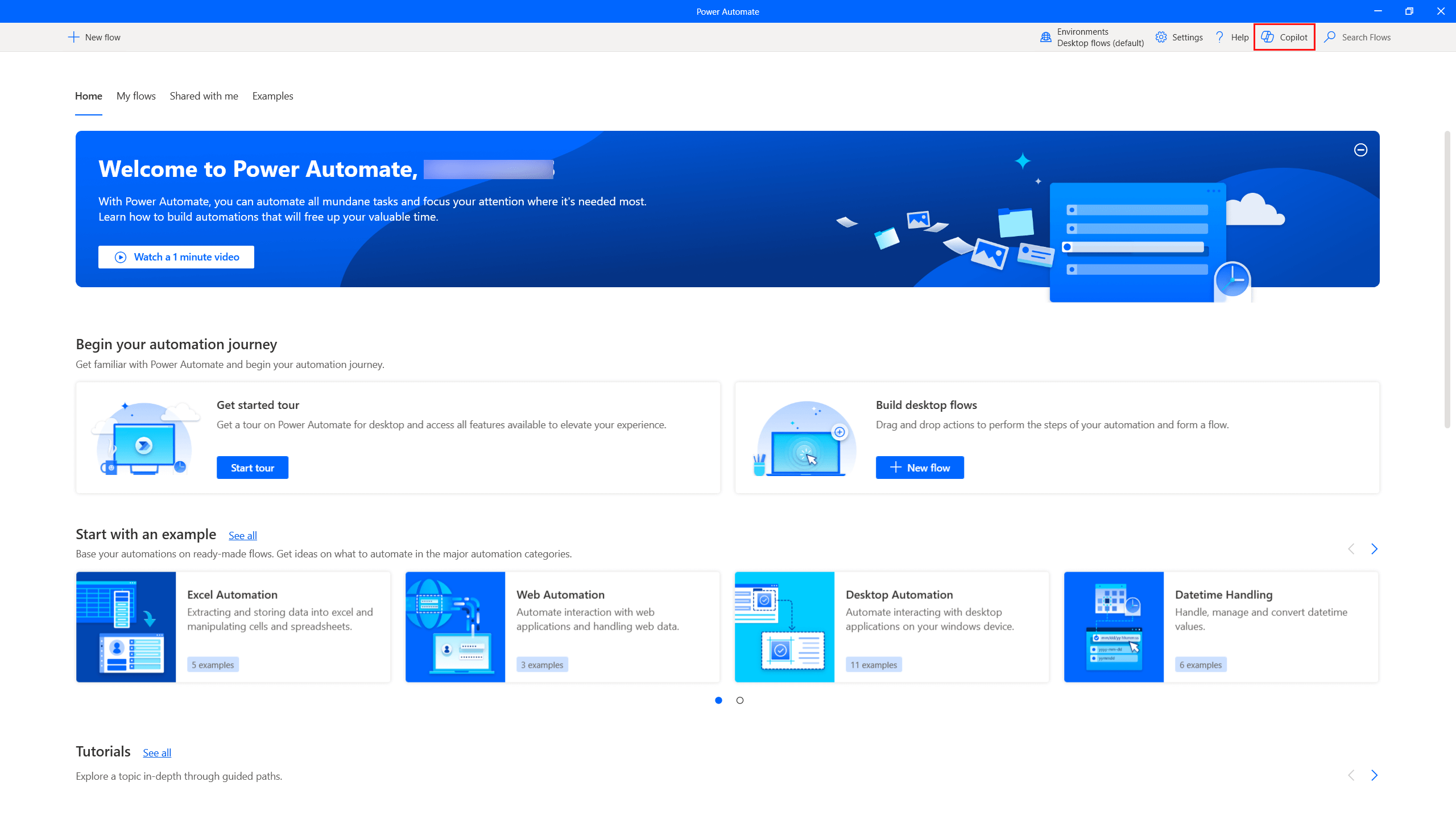Click the vertical scrollbar thumb
The width and height of the screenshot is (1456, 819).
click(1447, 279)
